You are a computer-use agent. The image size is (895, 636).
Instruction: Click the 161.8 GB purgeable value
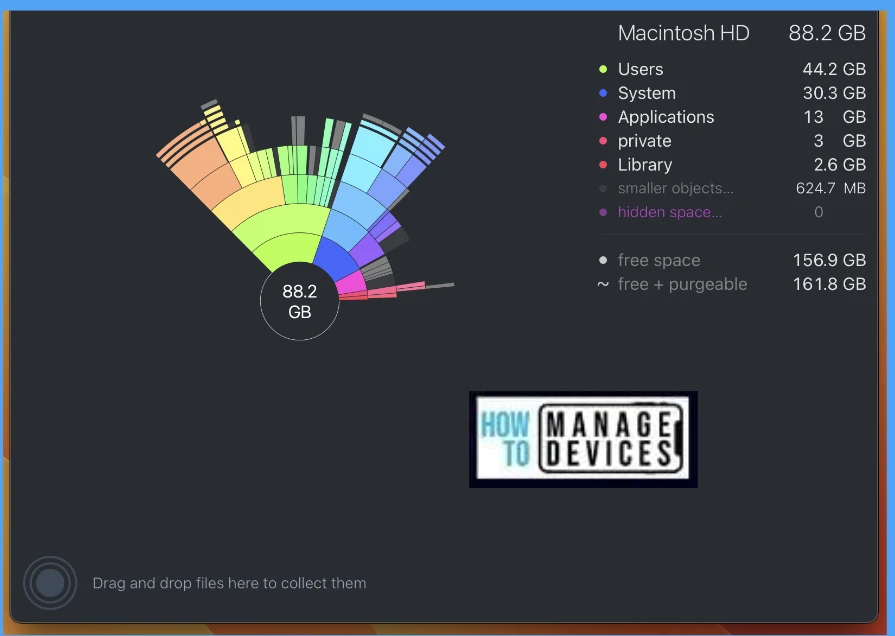829,284
